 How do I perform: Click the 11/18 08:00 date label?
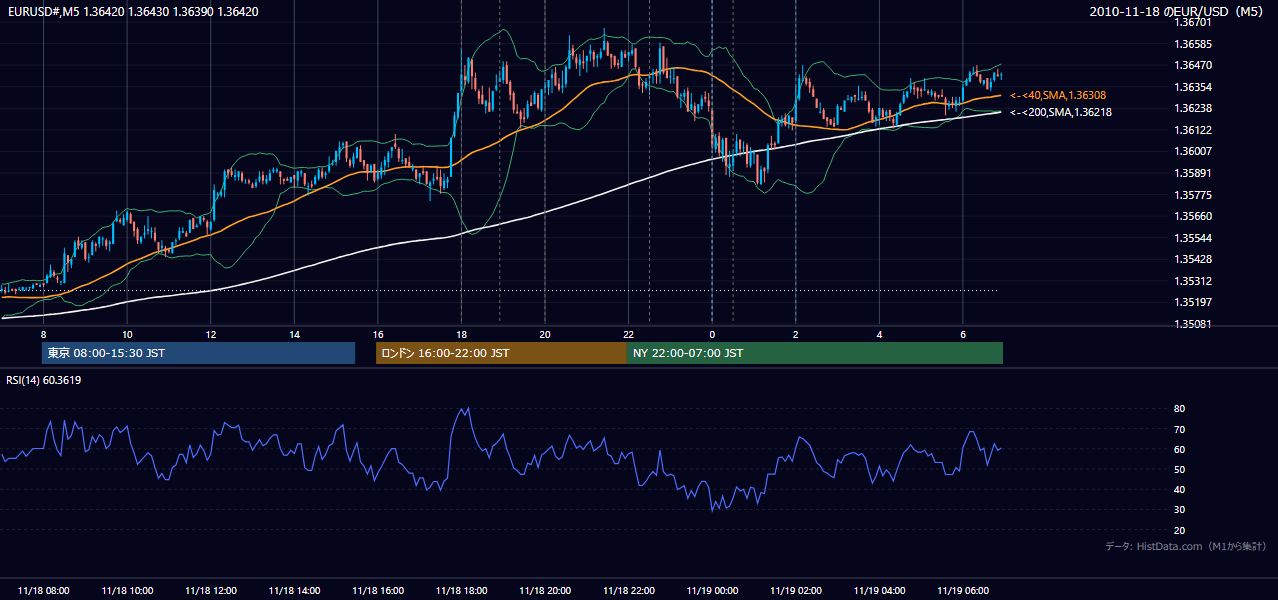point(43,591)
